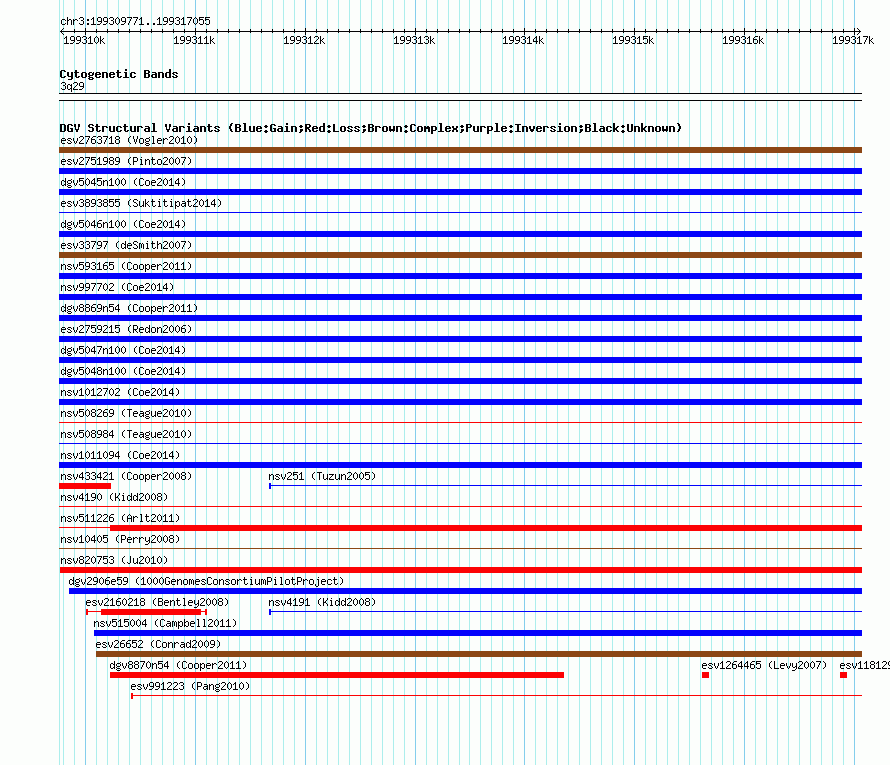Click the nsv508269 (Teague2010) label

click(126, 413)
